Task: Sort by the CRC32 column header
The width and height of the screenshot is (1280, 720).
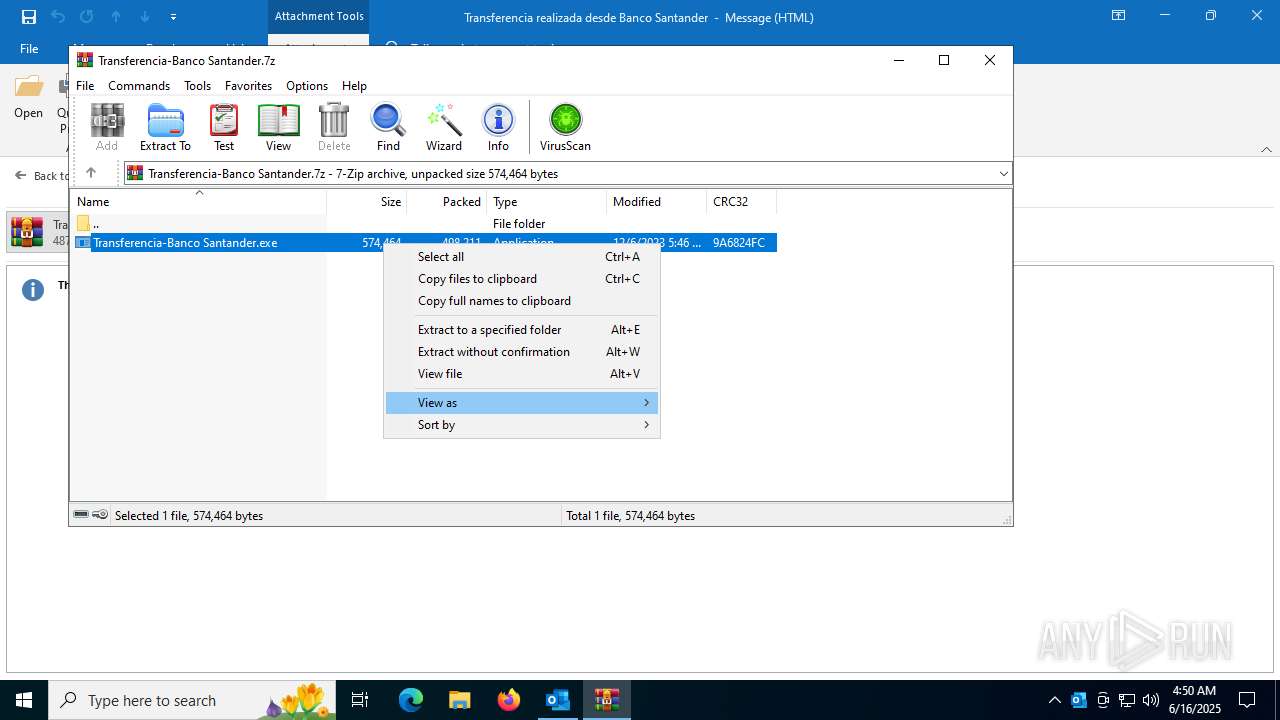Action: point(742,201)
